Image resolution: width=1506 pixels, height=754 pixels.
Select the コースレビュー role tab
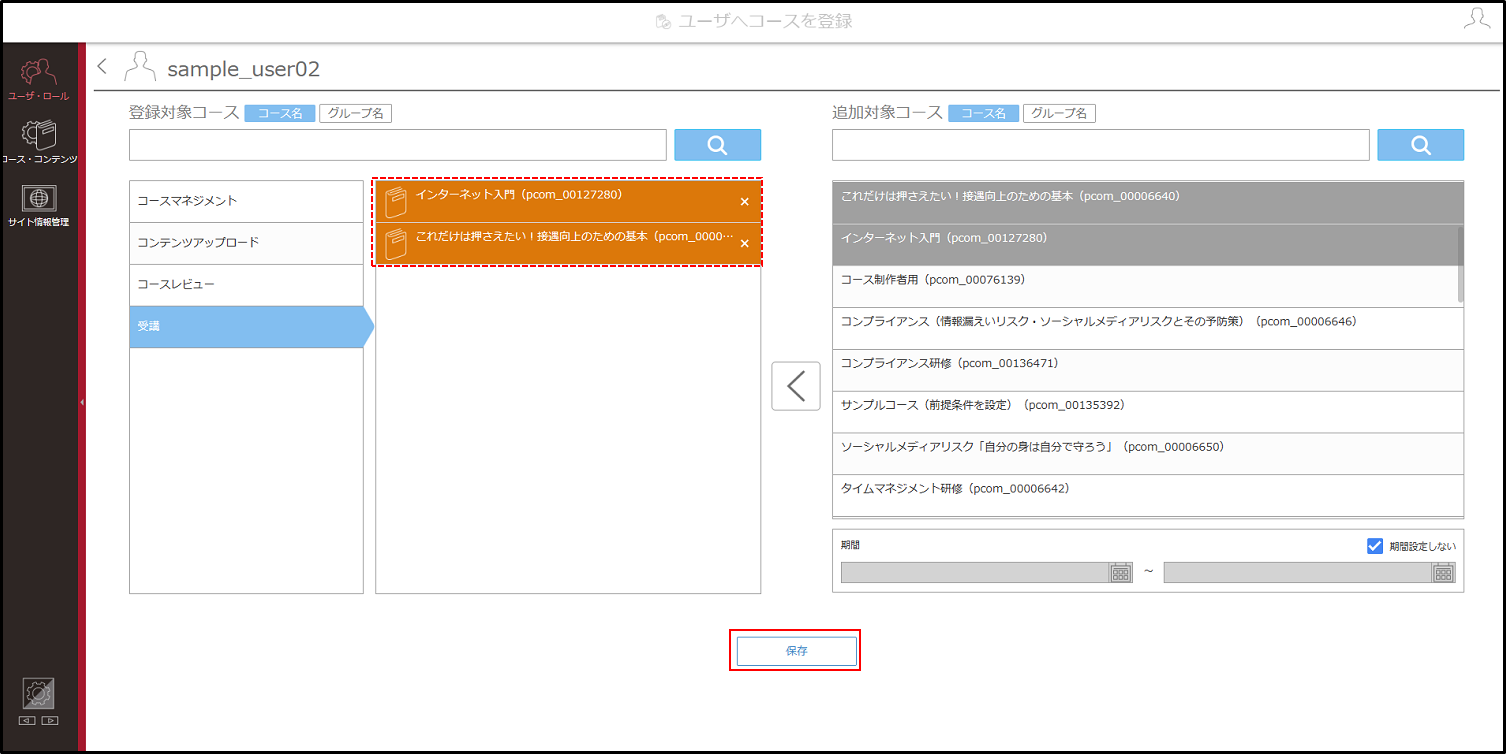click(246, 285)
